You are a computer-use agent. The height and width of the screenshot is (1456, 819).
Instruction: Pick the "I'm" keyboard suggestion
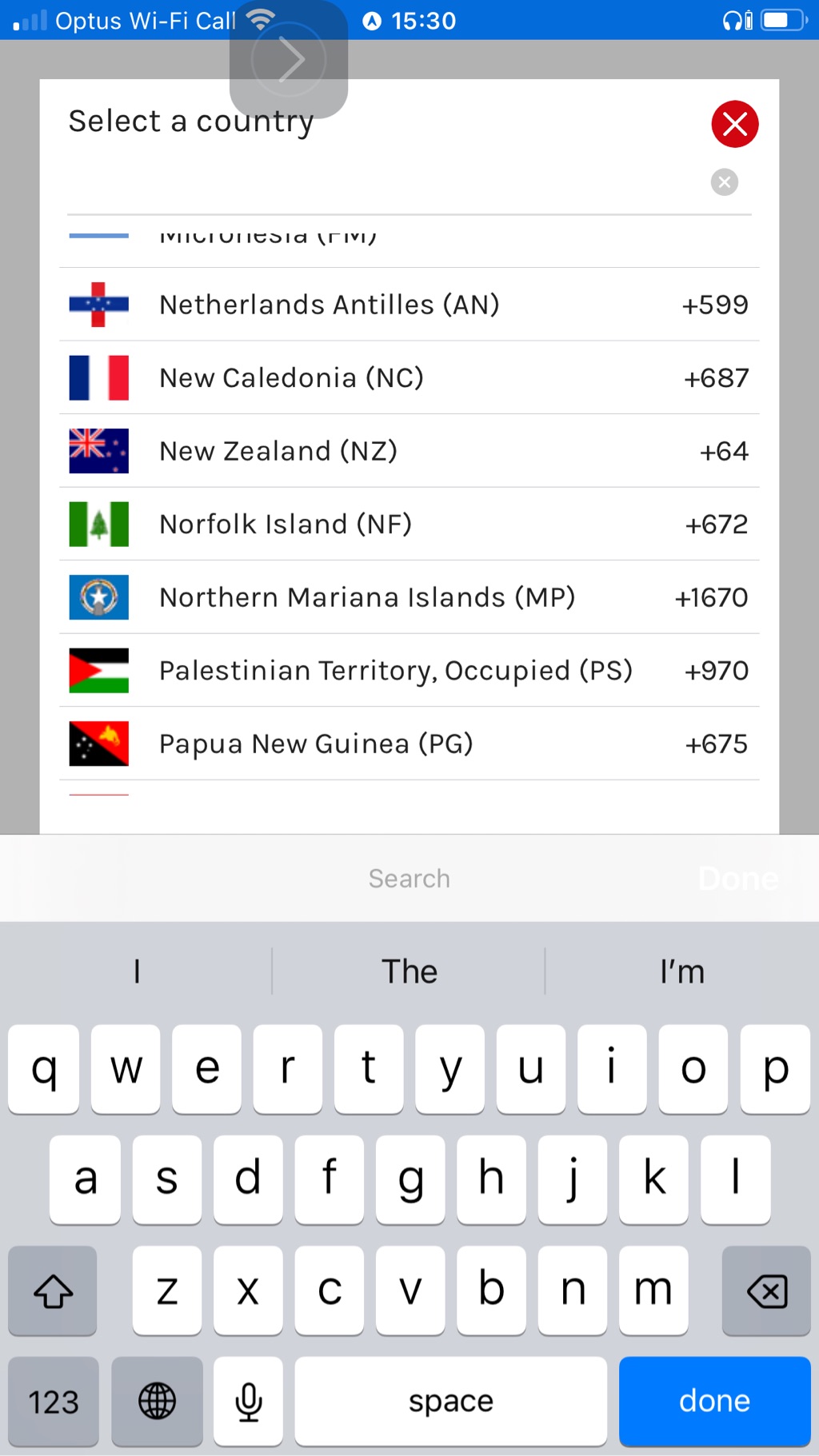tap(681, 971)
